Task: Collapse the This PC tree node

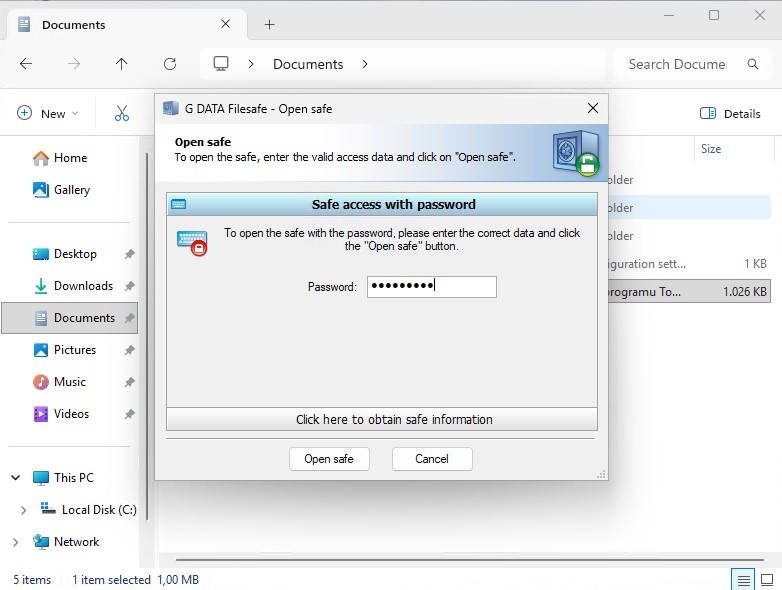Action: pyautogui.click(x=15, y=477)
